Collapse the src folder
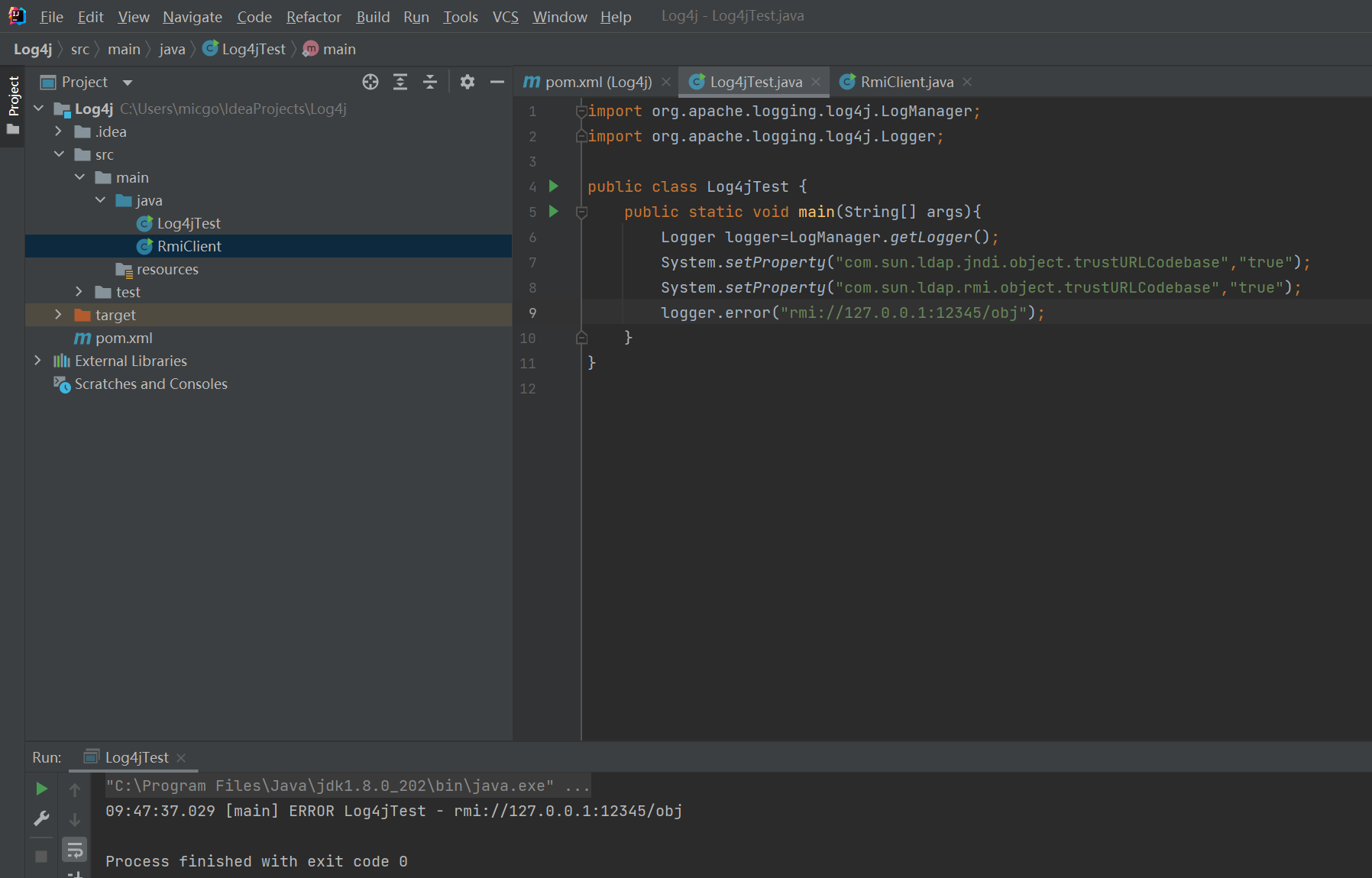 tap(59, 154)
